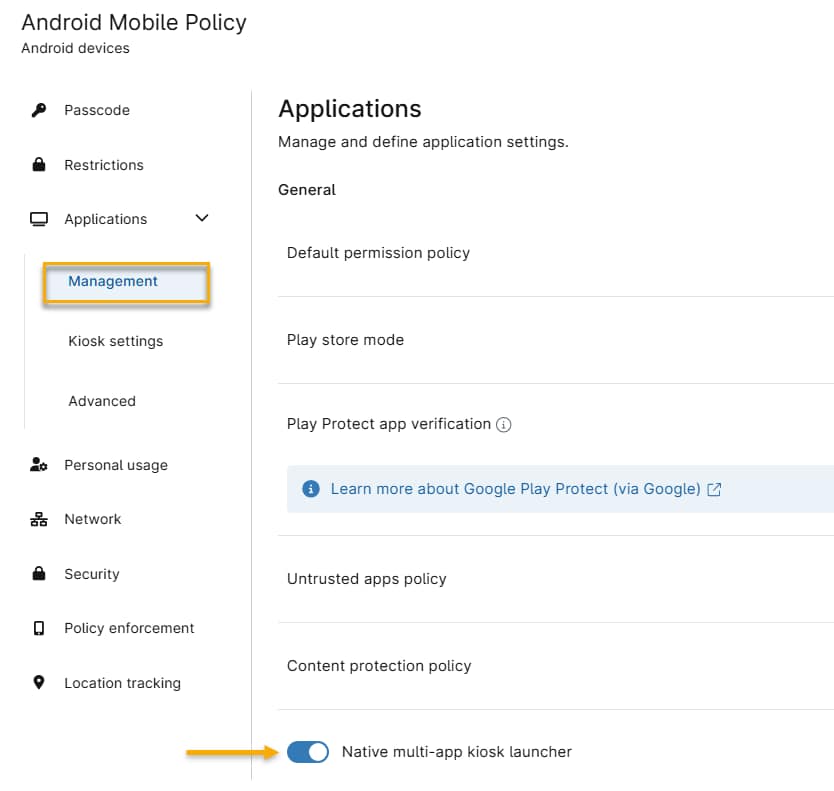Click the Network topology icon

pyautogui.click(x=39, y=519)
